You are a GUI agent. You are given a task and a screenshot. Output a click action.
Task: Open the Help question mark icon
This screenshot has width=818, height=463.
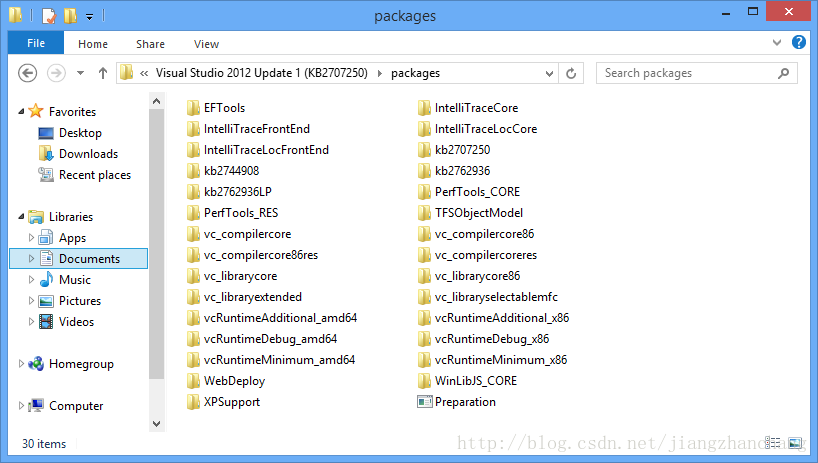pos(799,42)
